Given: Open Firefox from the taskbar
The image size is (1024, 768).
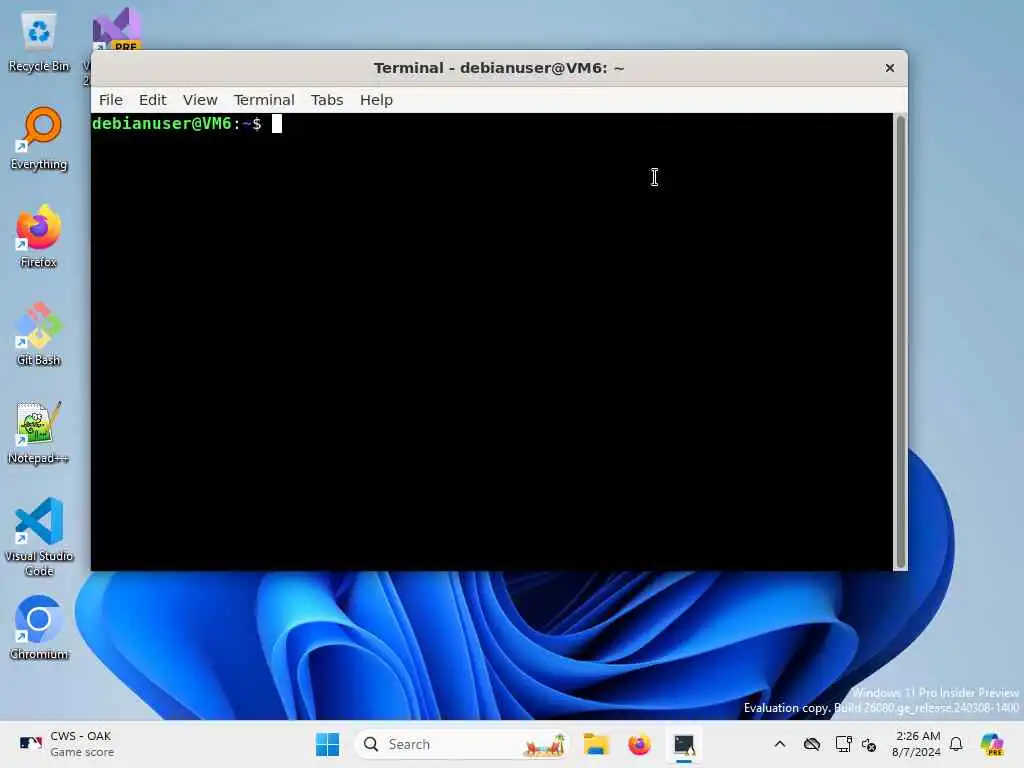Looking at the screenshot, I should [639, 744].
